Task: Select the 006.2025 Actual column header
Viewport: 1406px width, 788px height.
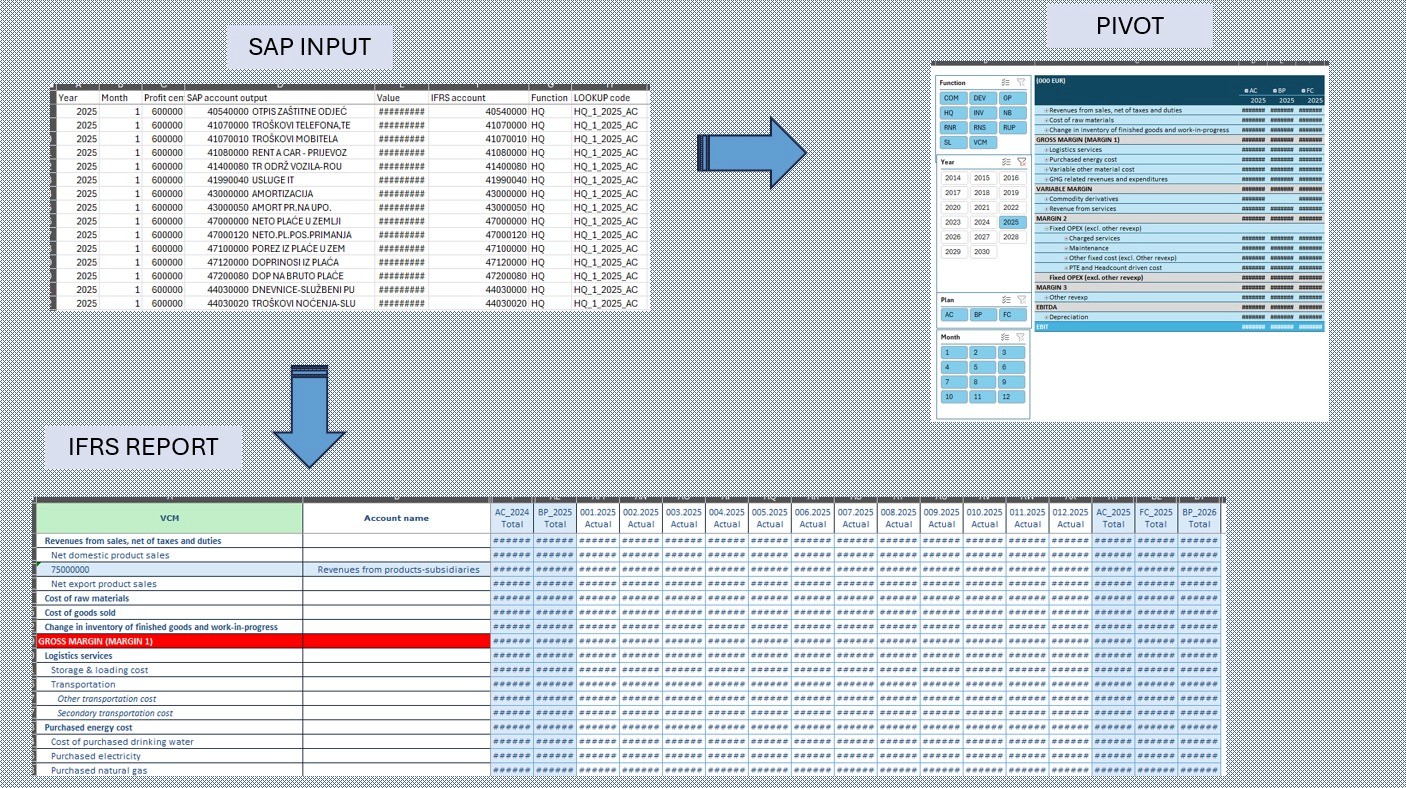Action: click(x=813, y=518)
